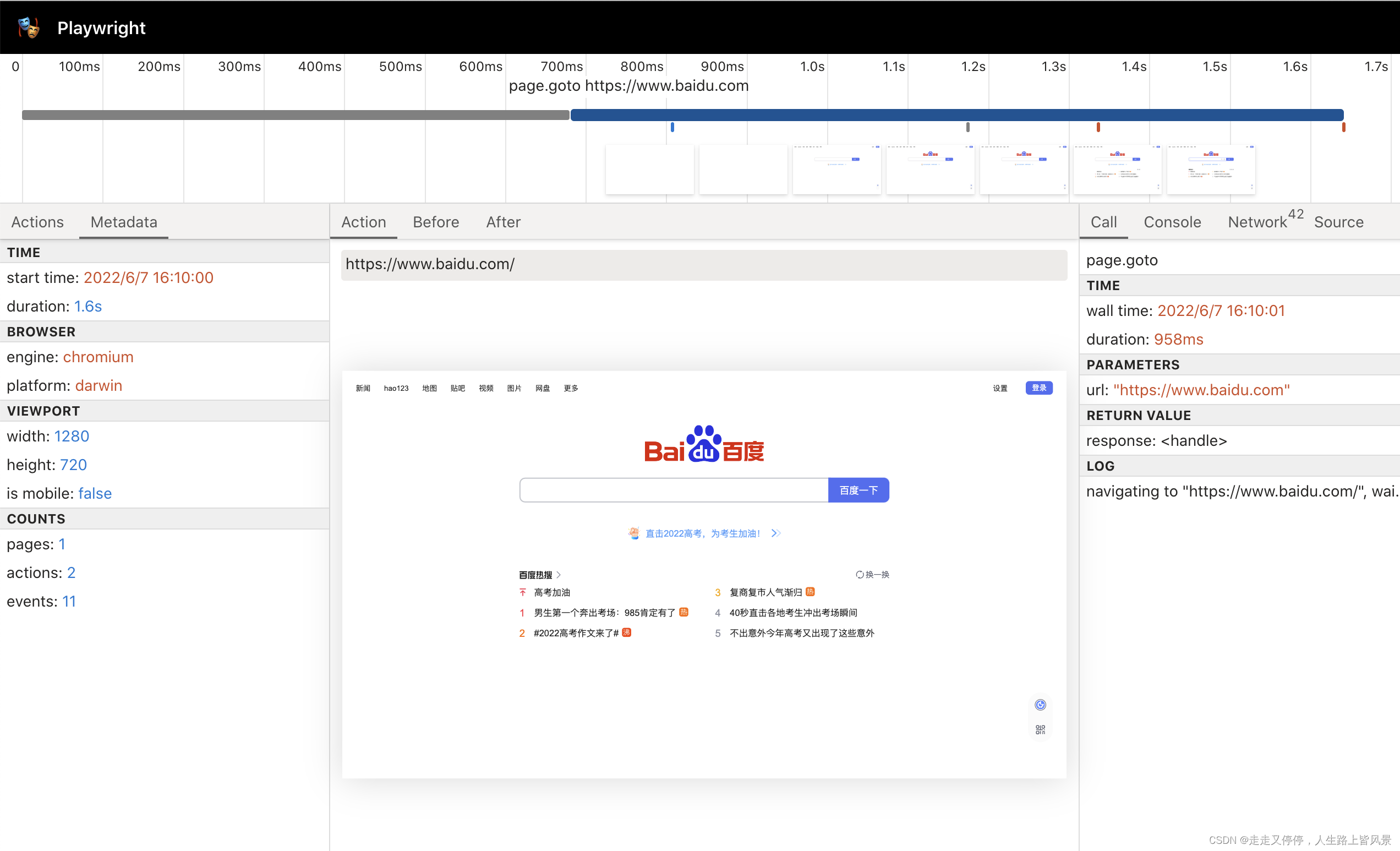Select the second blank filmstrip thumbnail

click(x=743, y=170)
